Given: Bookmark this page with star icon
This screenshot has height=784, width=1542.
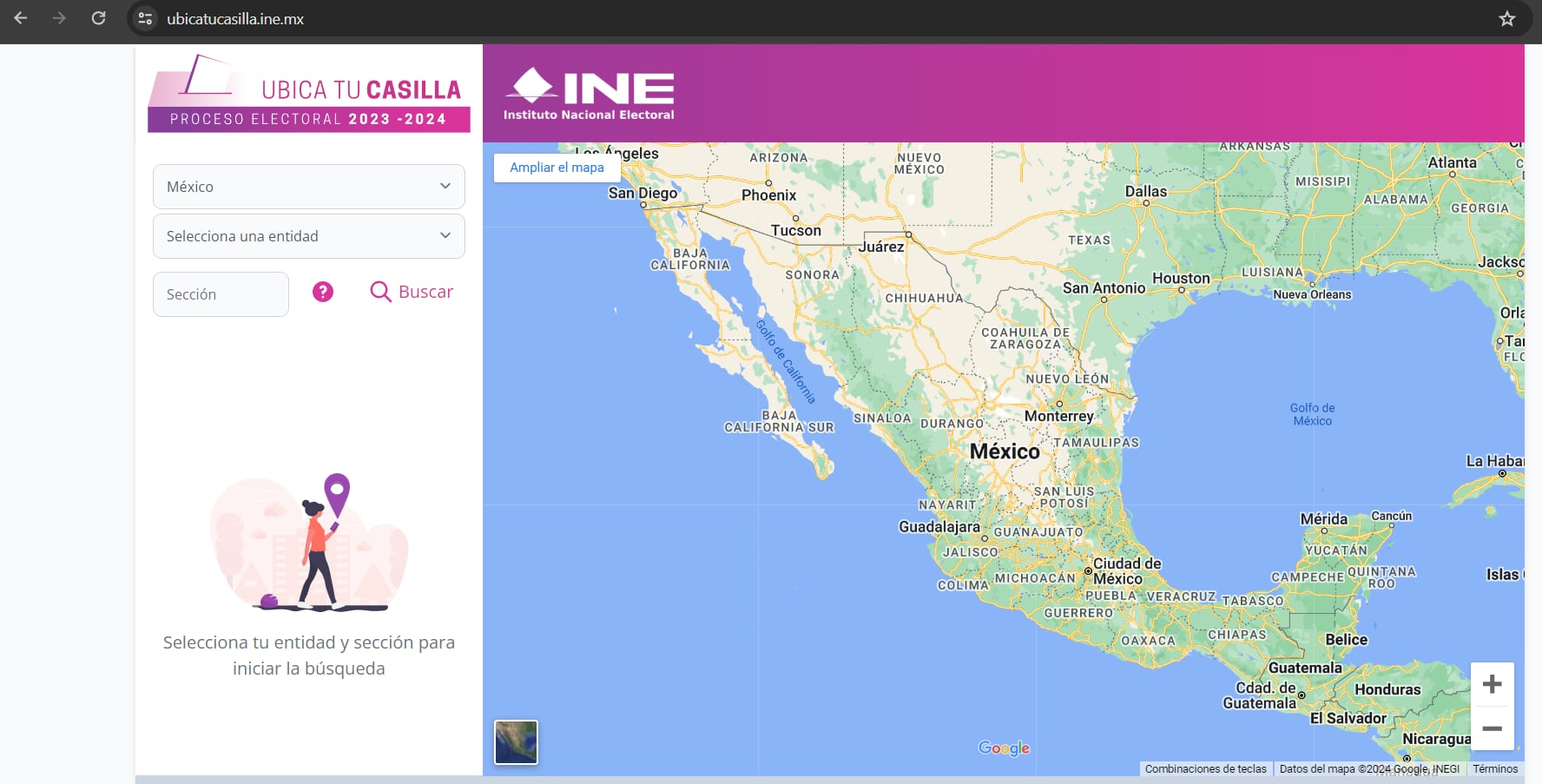Looking at the screenshot, I should point(1506,19).
